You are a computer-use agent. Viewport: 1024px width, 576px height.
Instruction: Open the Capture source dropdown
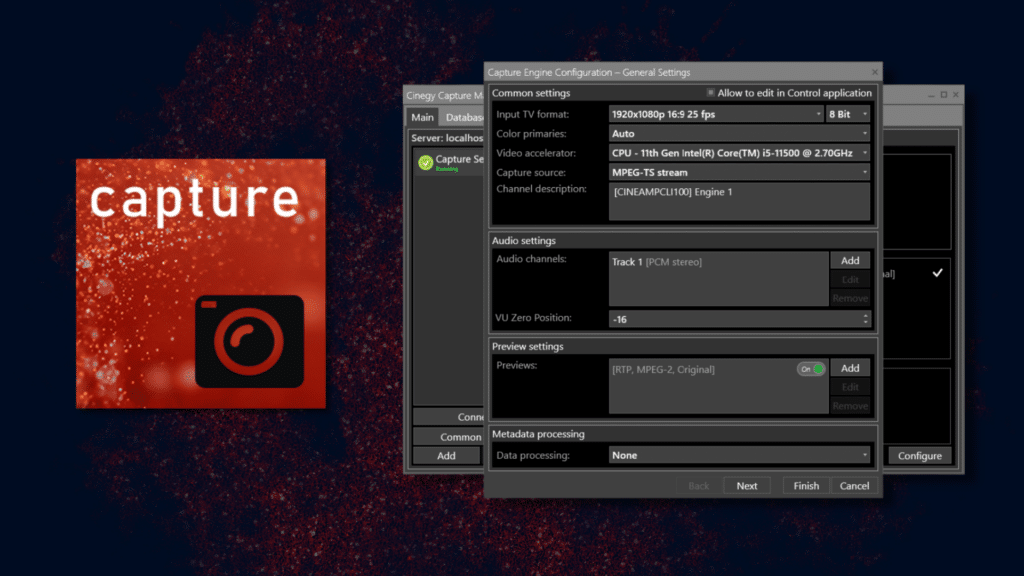(739, 172)
